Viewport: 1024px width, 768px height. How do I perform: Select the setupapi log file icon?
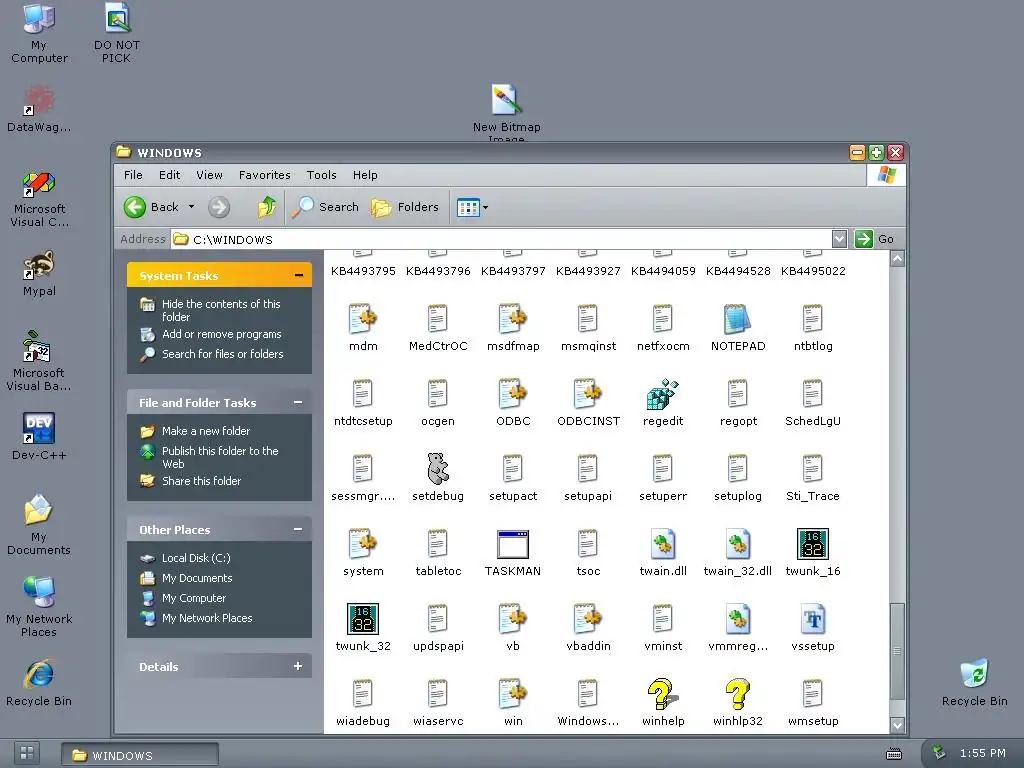(x=588, y=470)
